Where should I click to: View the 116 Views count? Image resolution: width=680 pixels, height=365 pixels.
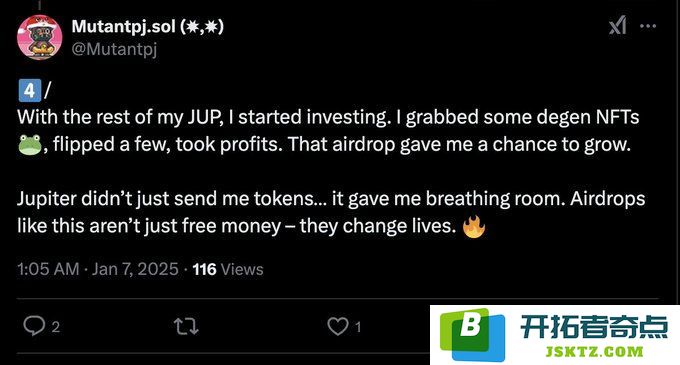click(x=228, y=269)
